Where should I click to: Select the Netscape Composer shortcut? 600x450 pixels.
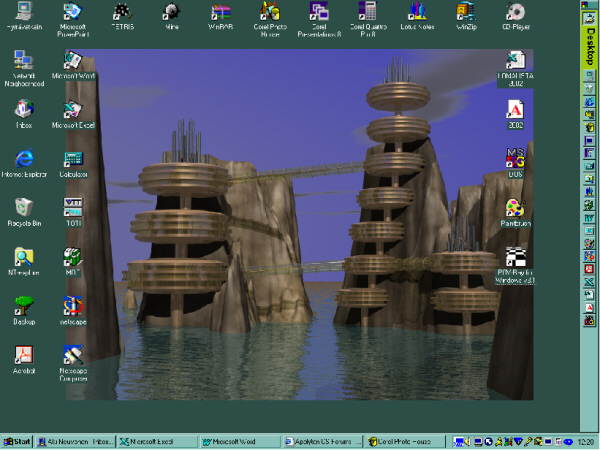click(x=73, y=364)
